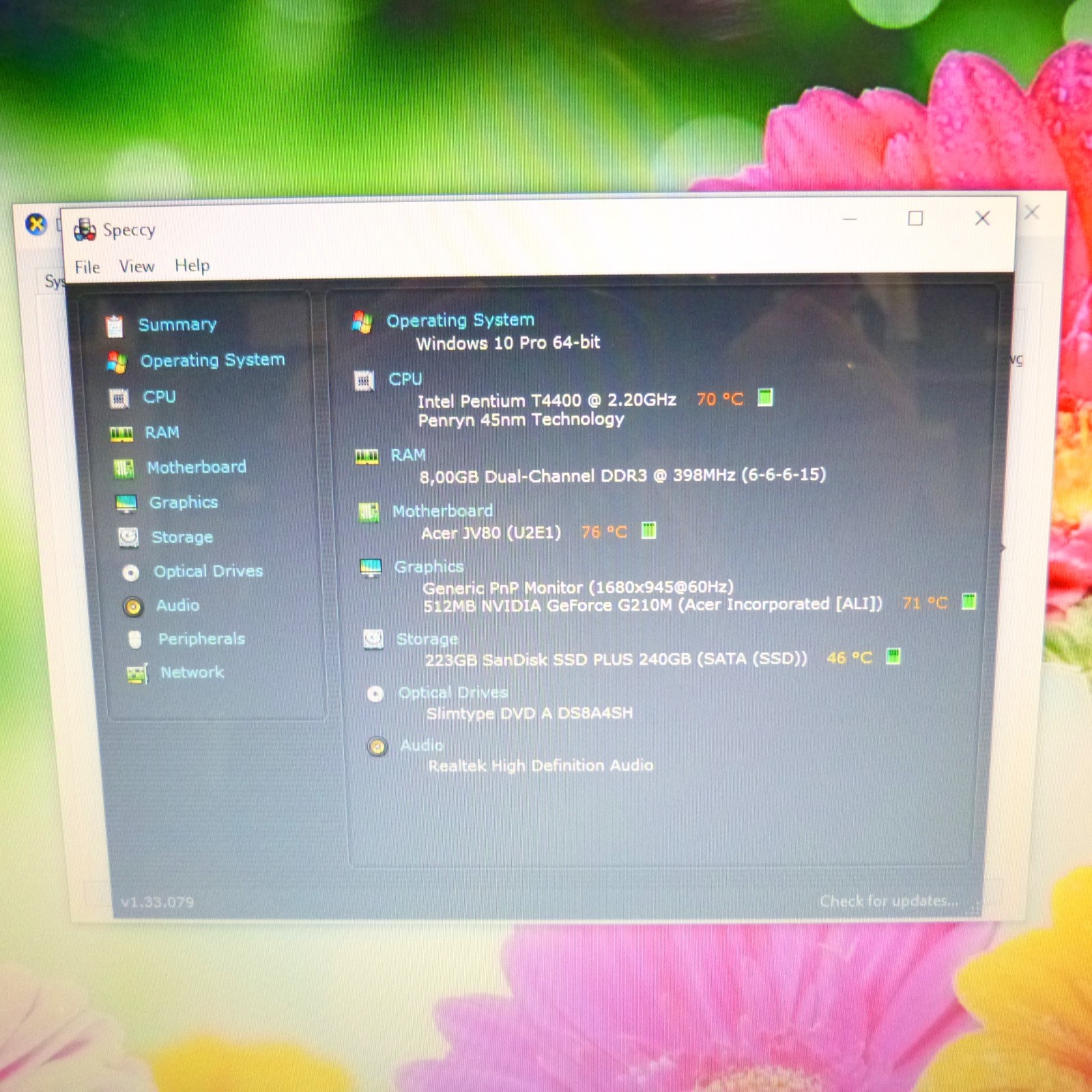Click the storage temperature 46 °C reading

[850, 658]
